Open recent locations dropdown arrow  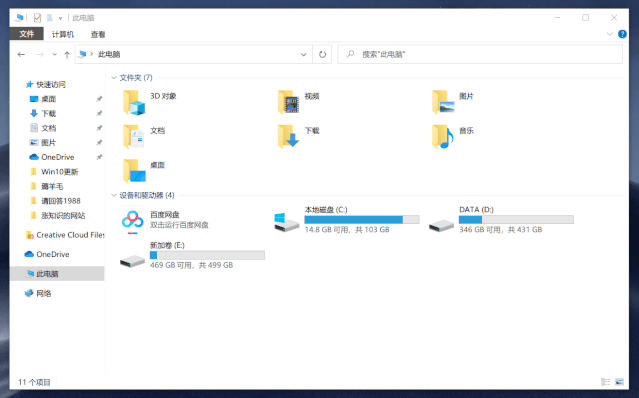(54, 54)
